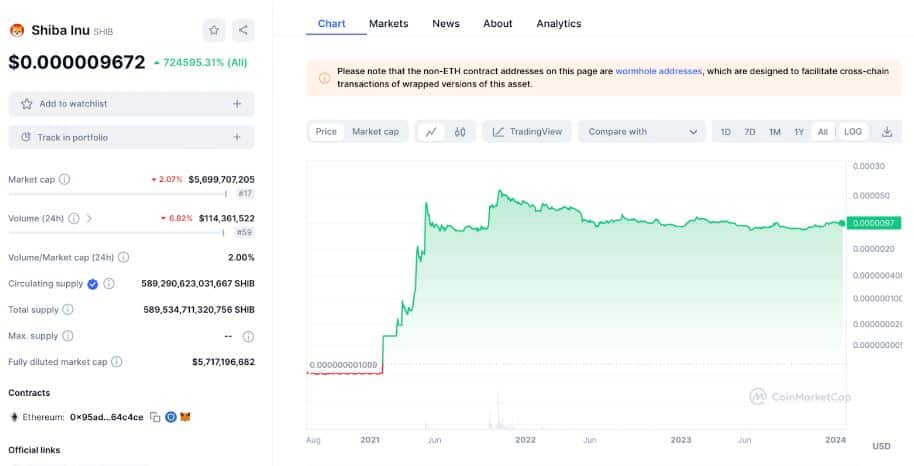Toggle the LOG scale button
914x466 pixels.
852,132
